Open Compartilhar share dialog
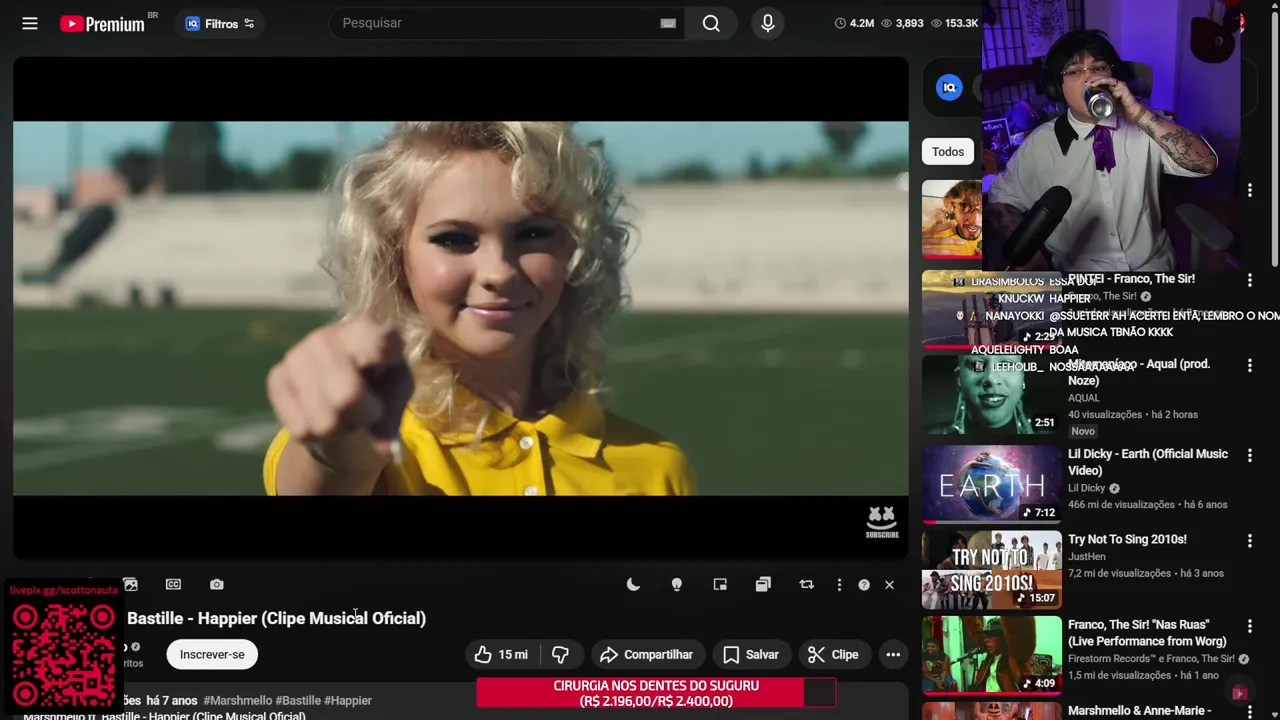This screenshot has width=1280, height=720. pyautogui.click(x=646, y=654)
